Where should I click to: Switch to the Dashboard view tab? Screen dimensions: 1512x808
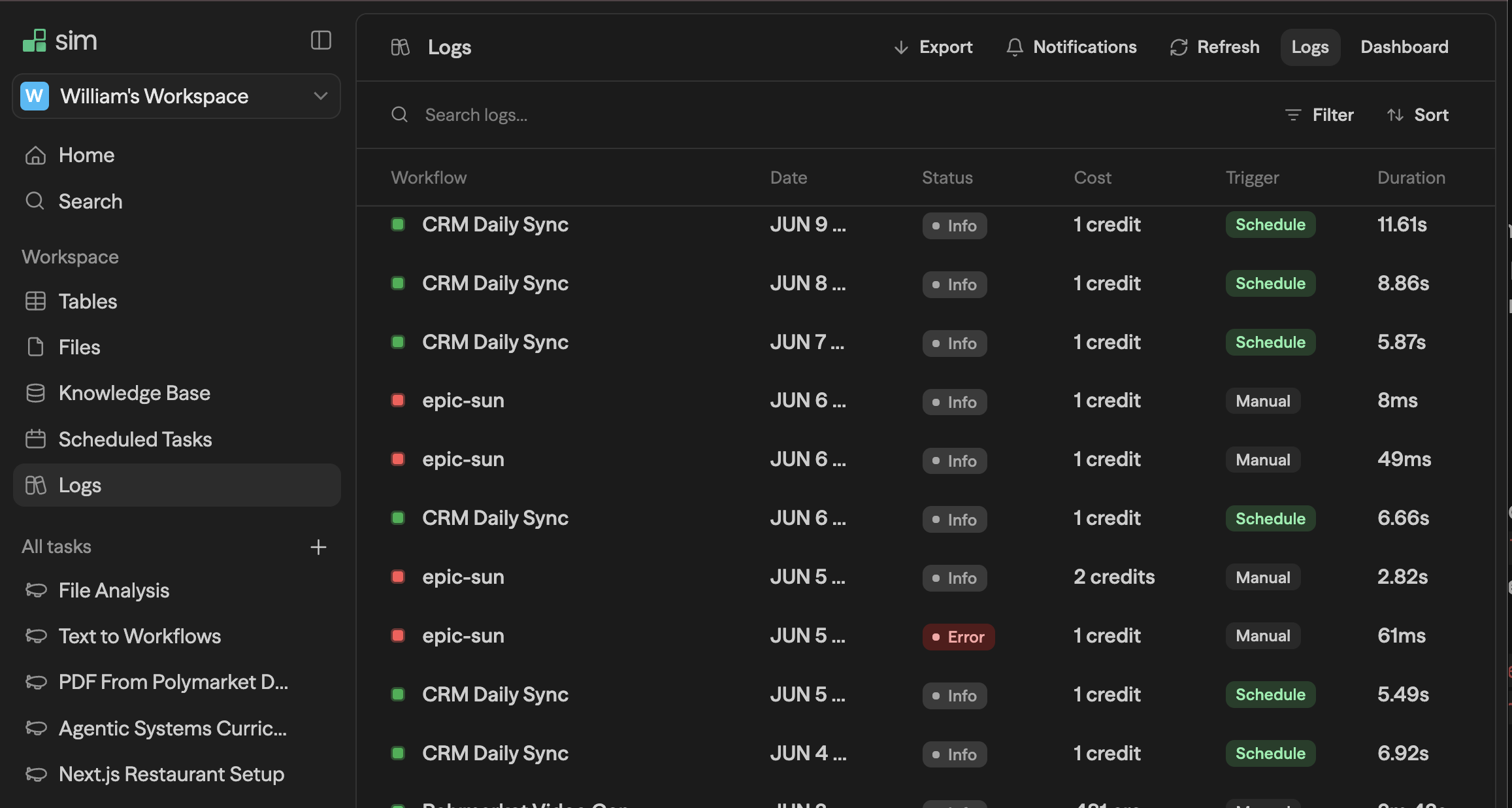[x=1404, y=47]
